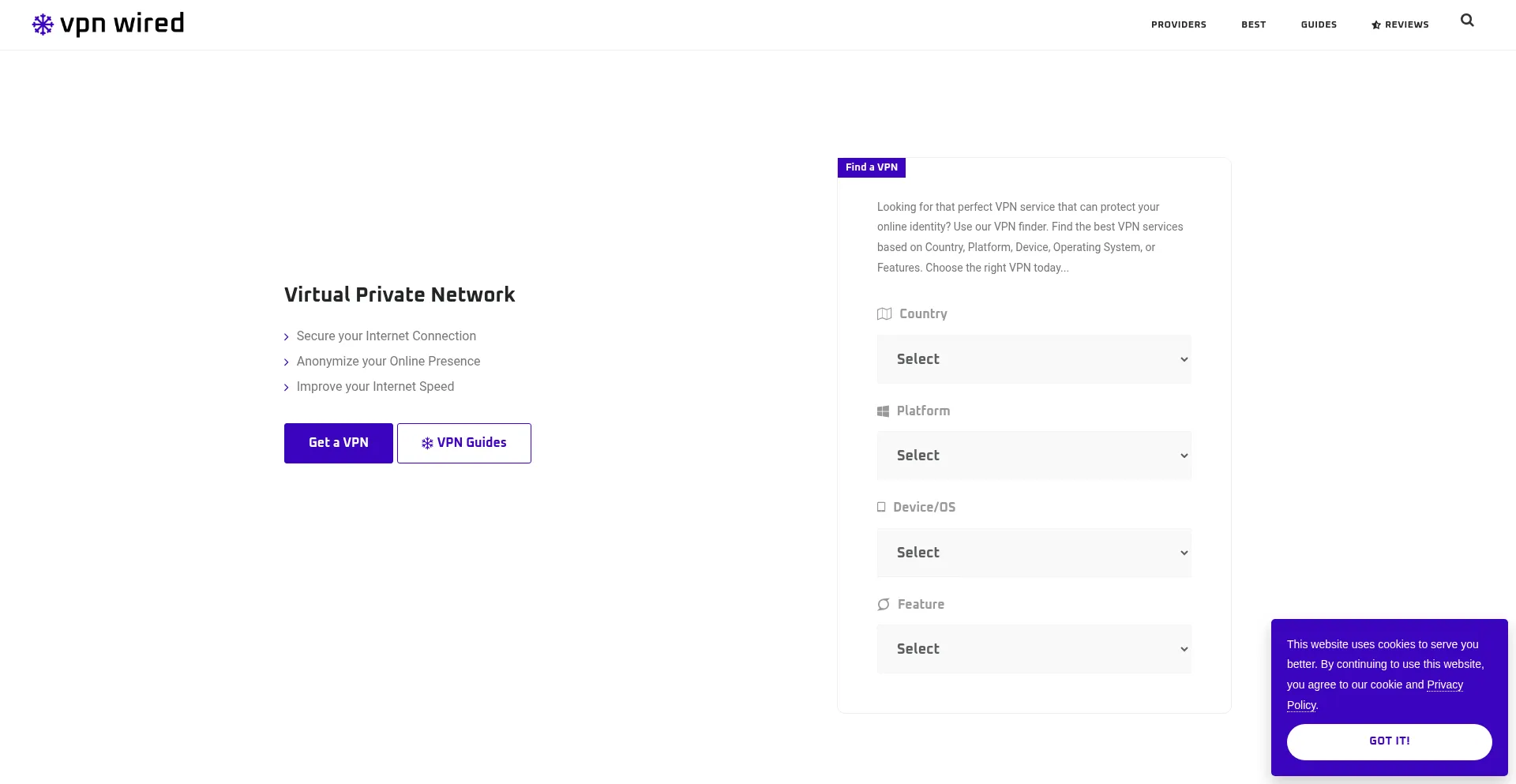Open the Device/OS select dropdown
The image size is (1516, 784).
tap(1034, 553)
